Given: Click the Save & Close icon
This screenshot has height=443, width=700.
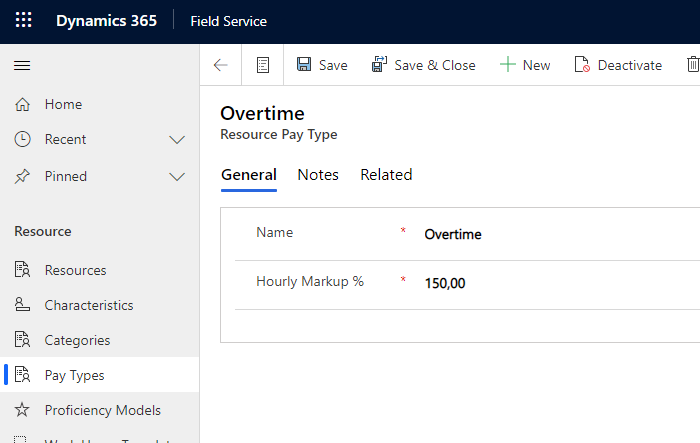Looking at the screenshot, I should pyautogui.click(x=379, y=64).
